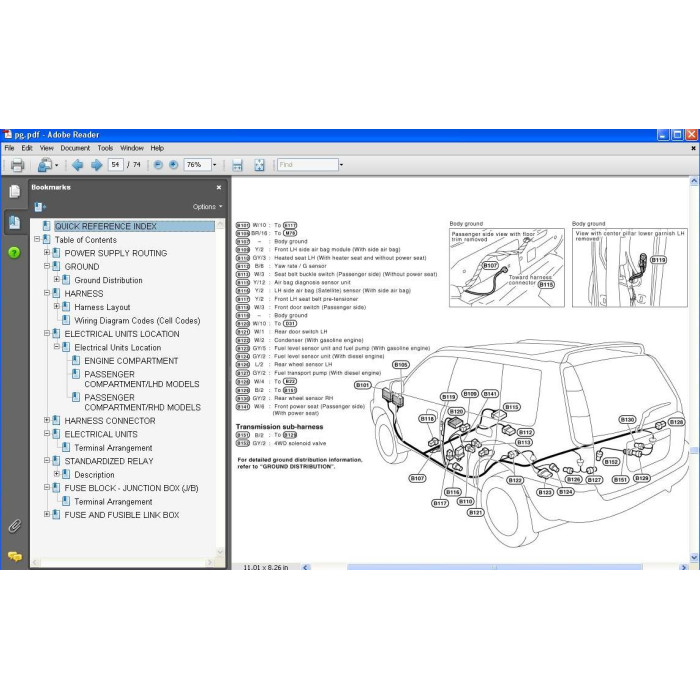Expand the HARNESS CONNECTOR node
This screenshot has width=700, height=700.
(x=47, y=420)
